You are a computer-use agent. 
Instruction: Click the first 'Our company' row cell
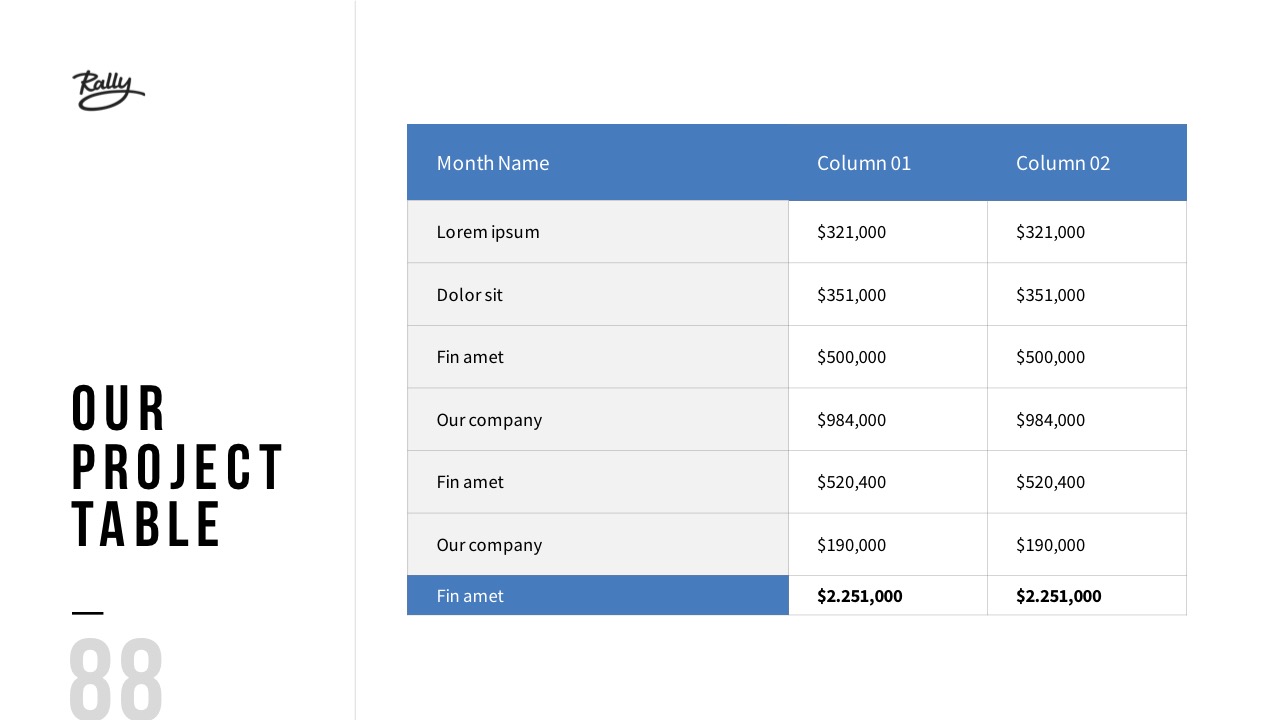[x=489, y=420]
